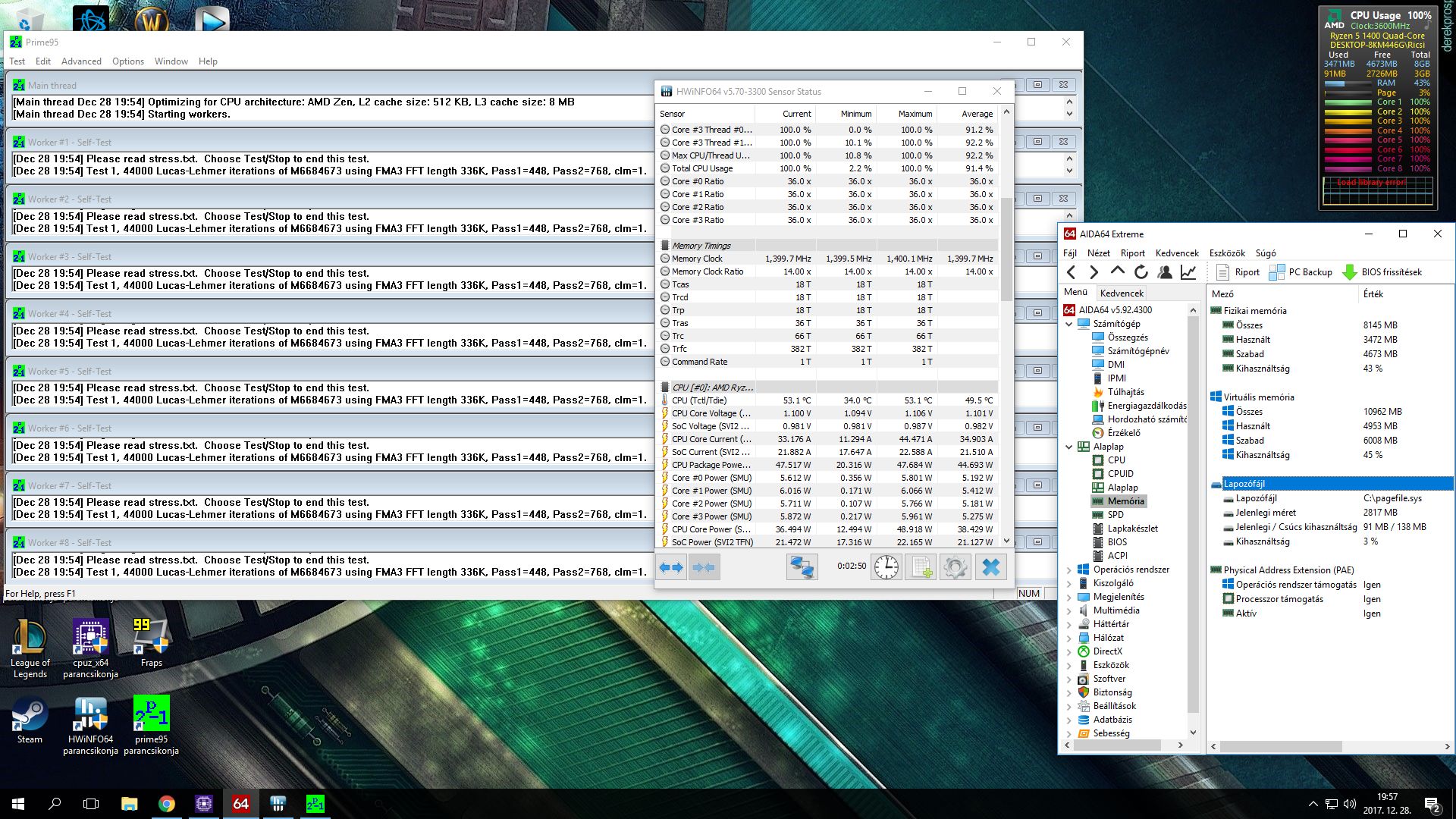
Task: Open Steam desktop icon
Action: [x=30, y=720]
